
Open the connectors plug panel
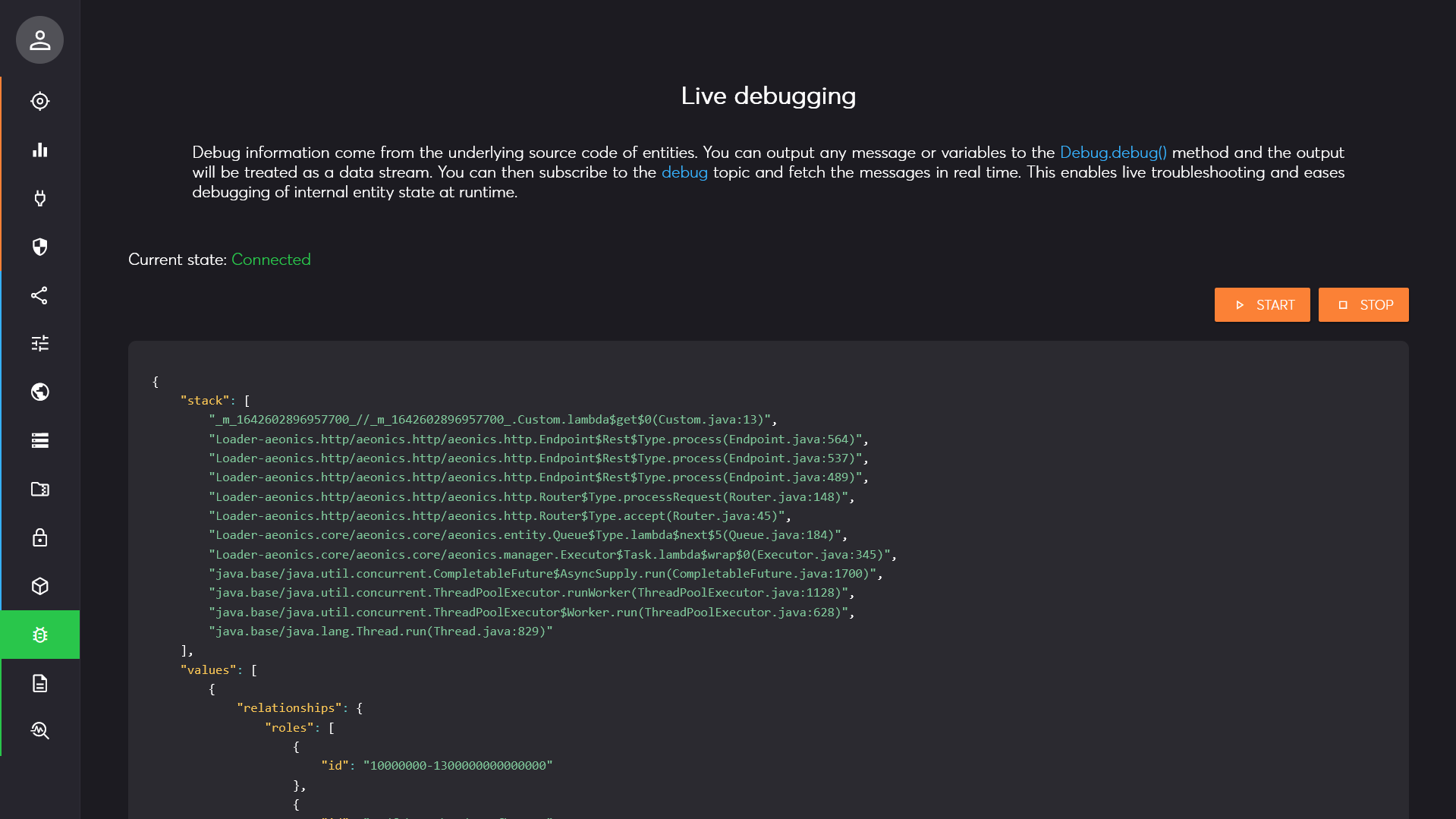pyautogui.click(x=39, y=198)
